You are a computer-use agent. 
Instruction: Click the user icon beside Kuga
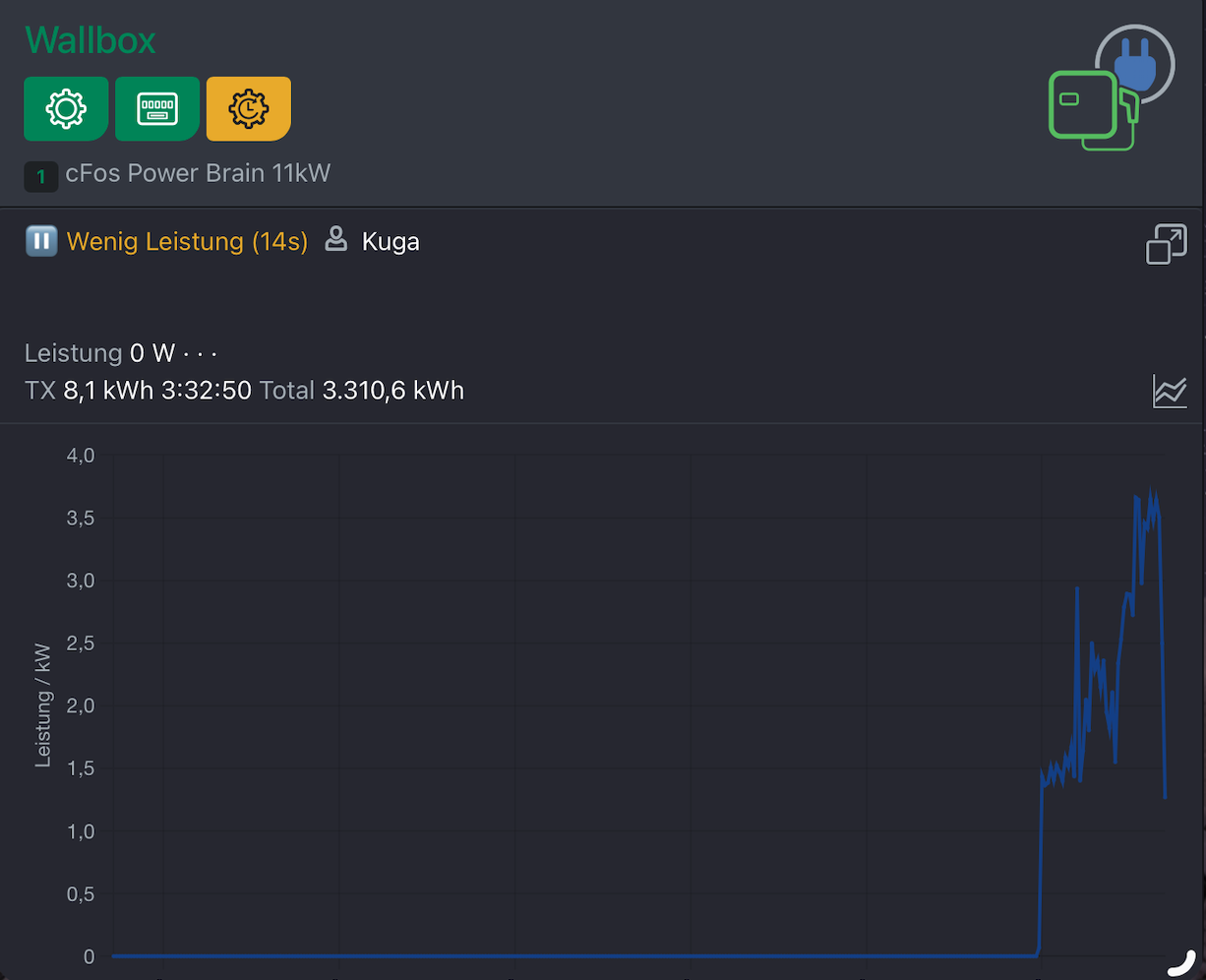(336, 239)
